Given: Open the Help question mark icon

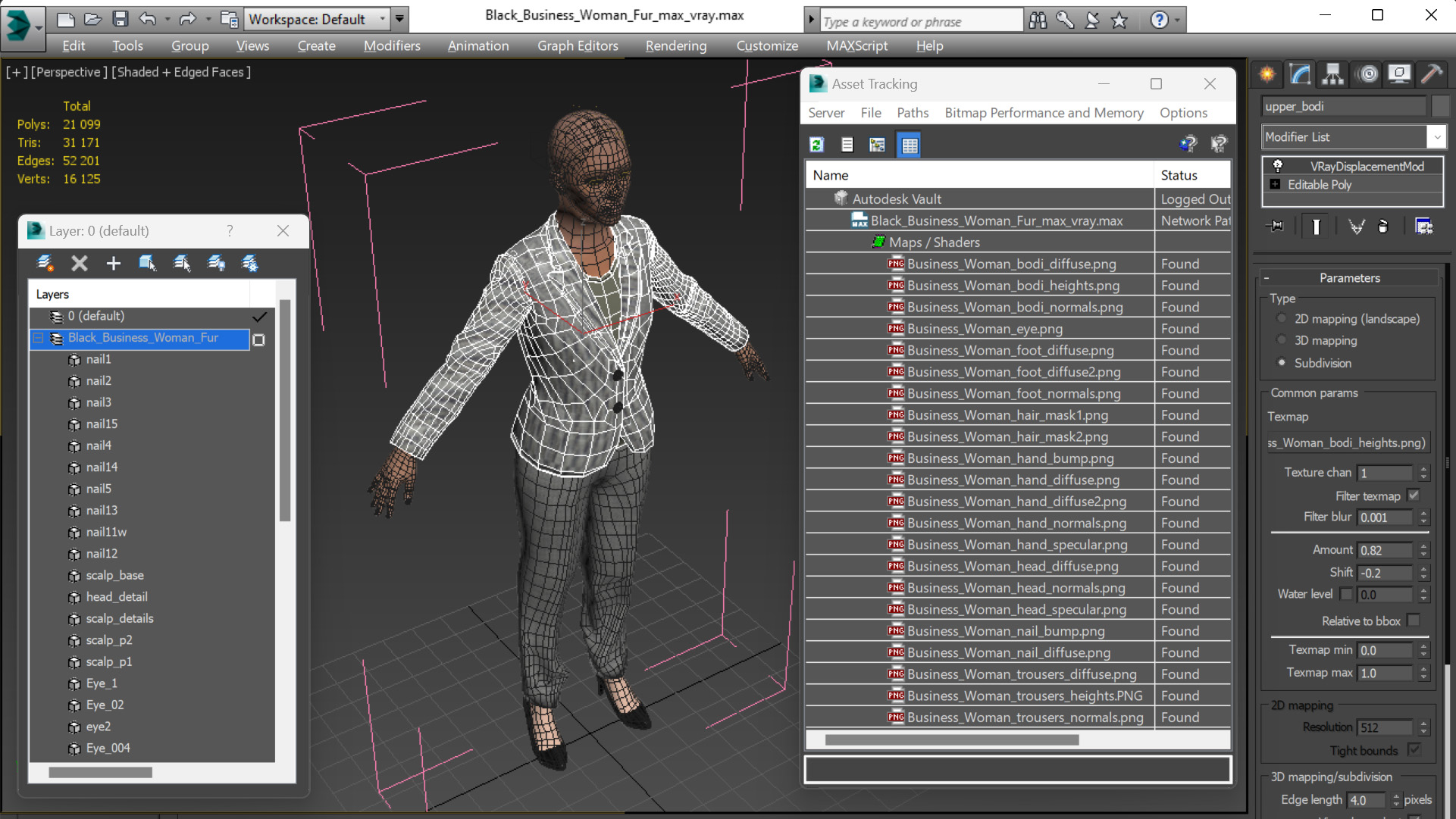Looking at the screenshot, I should coord(1159,20).
